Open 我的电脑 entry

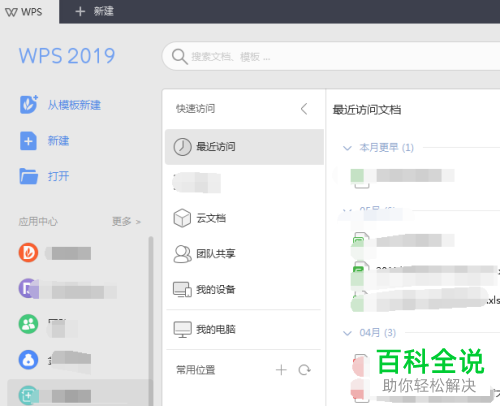tap(244, 329)
